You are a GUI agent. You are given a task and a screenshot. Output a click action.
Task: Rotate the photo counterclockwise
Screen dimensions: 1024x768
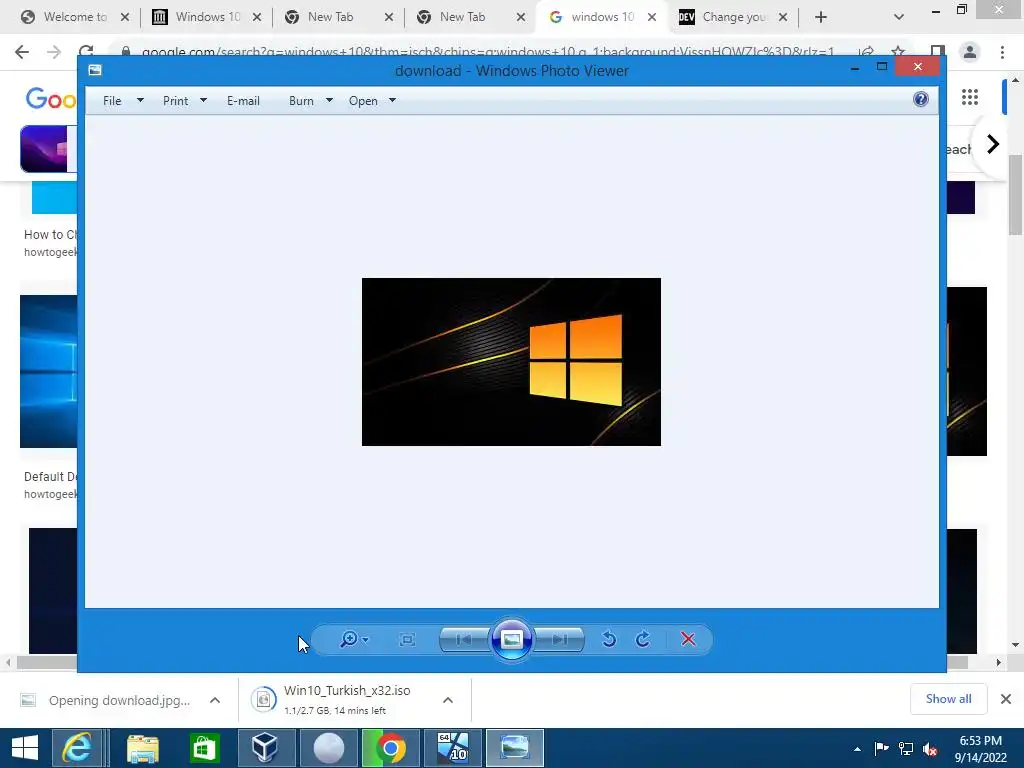609,639
